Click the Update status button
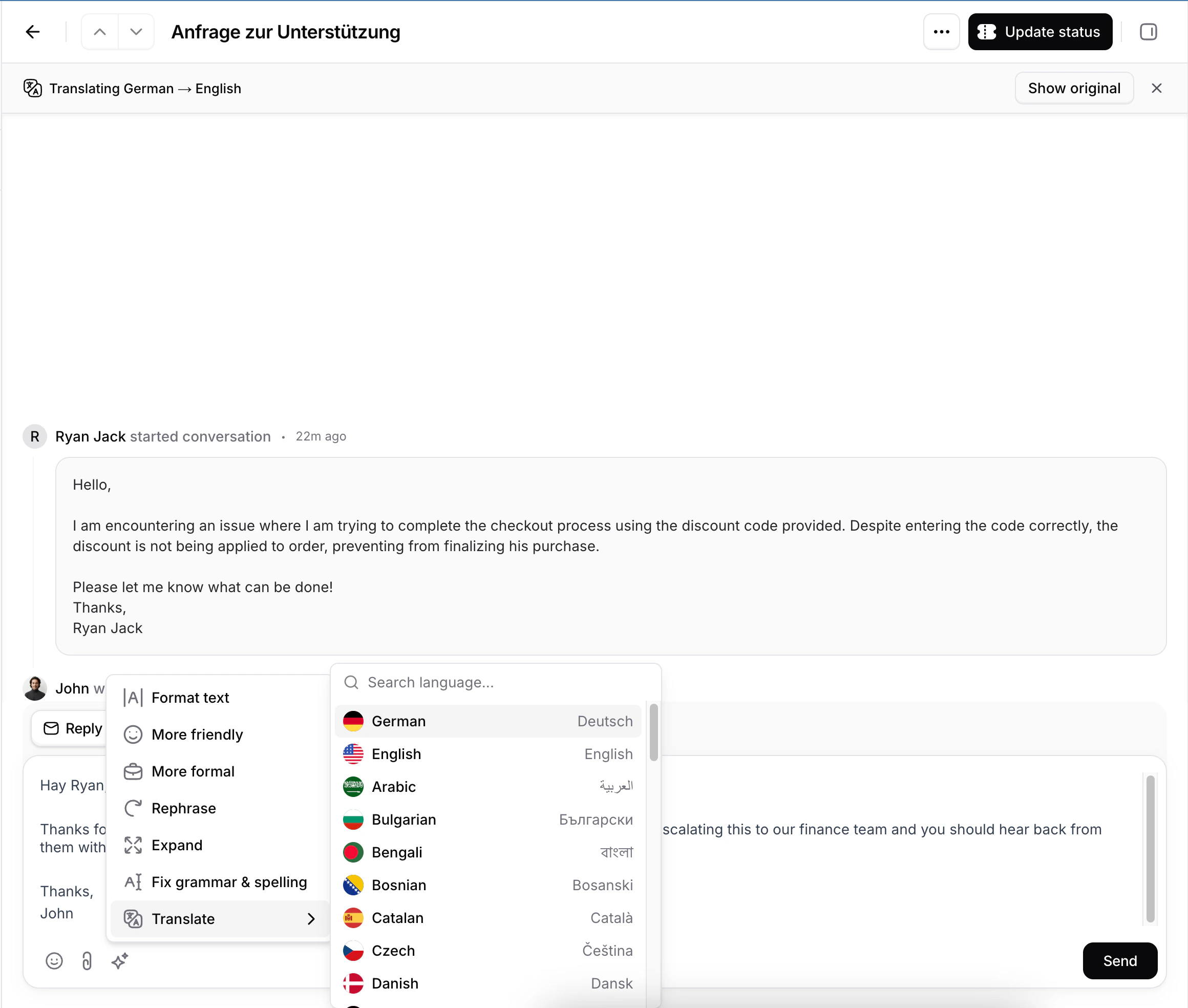The width and height of the screenshot is (1188, 1008). (x=1040, y=31)
